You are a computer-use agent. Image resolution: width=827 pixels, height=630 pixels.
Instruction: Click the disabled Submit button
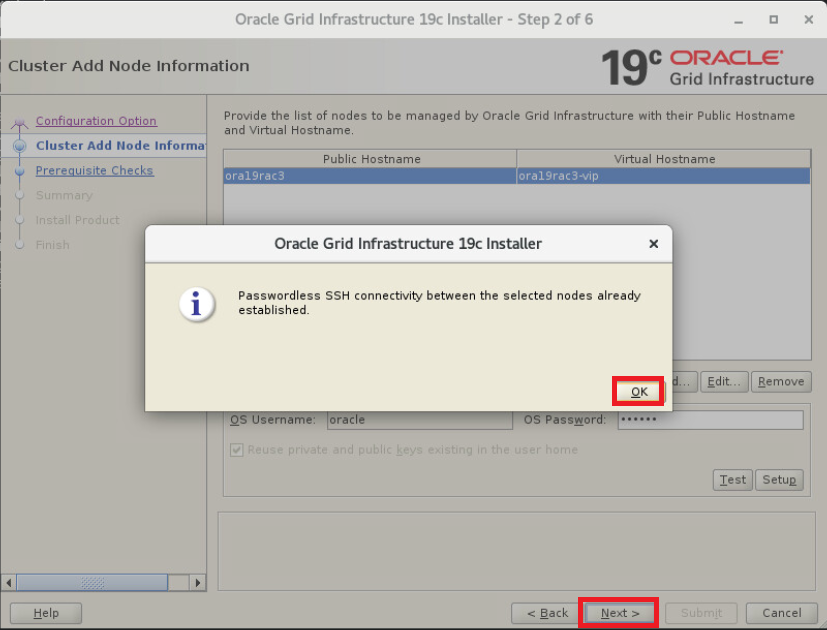(x=701, y=613)
